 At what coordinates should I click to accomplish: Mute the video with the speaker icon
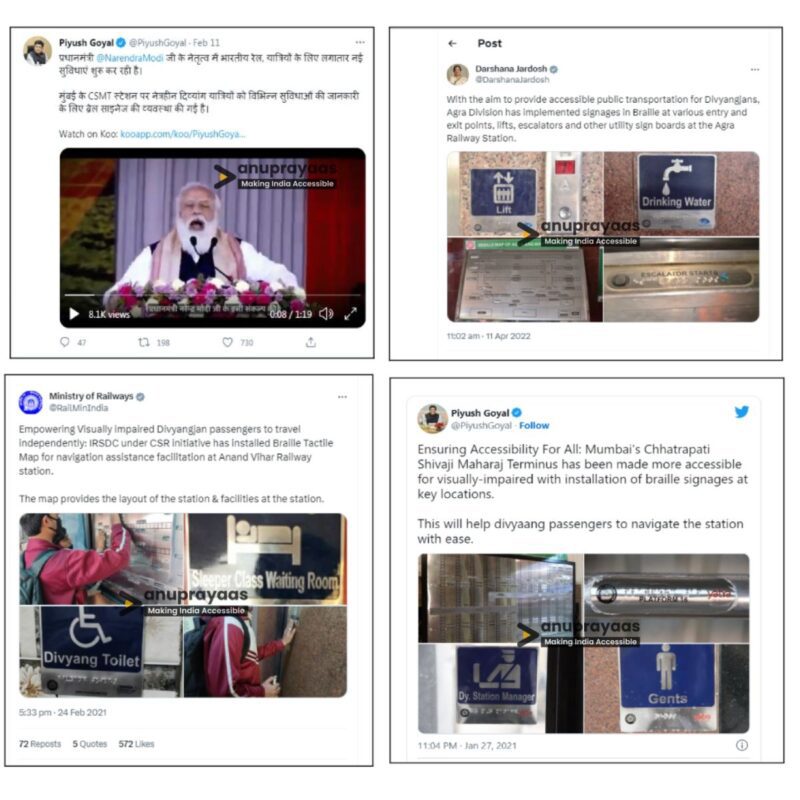pyautogui.click(x=326, y=314)
